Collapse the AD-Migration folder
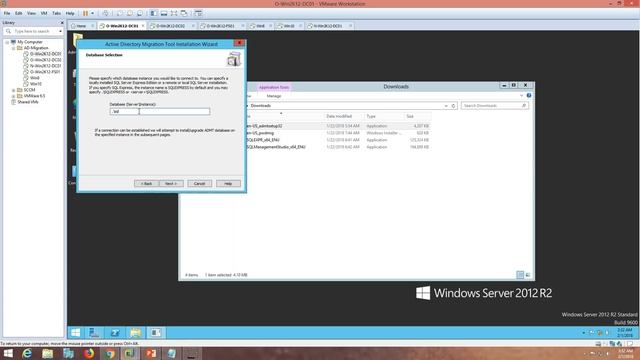 coord(13,48)
